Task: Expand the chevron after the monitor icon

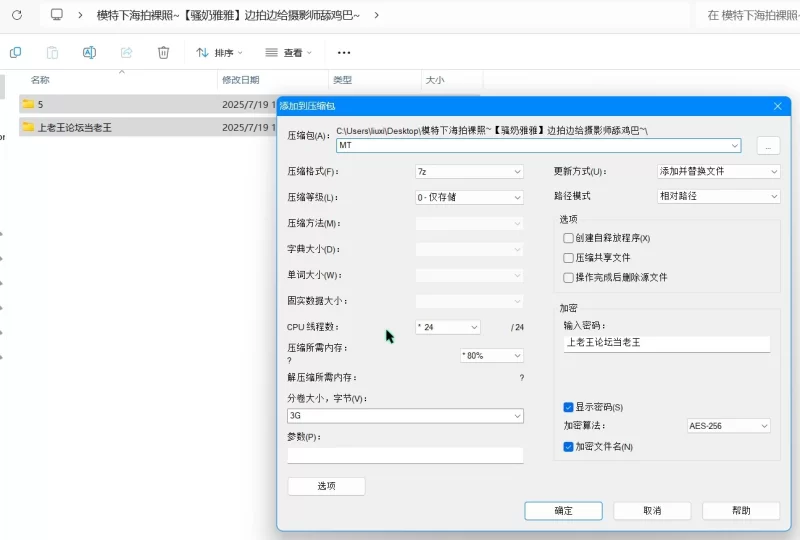Action: [80, 15]
